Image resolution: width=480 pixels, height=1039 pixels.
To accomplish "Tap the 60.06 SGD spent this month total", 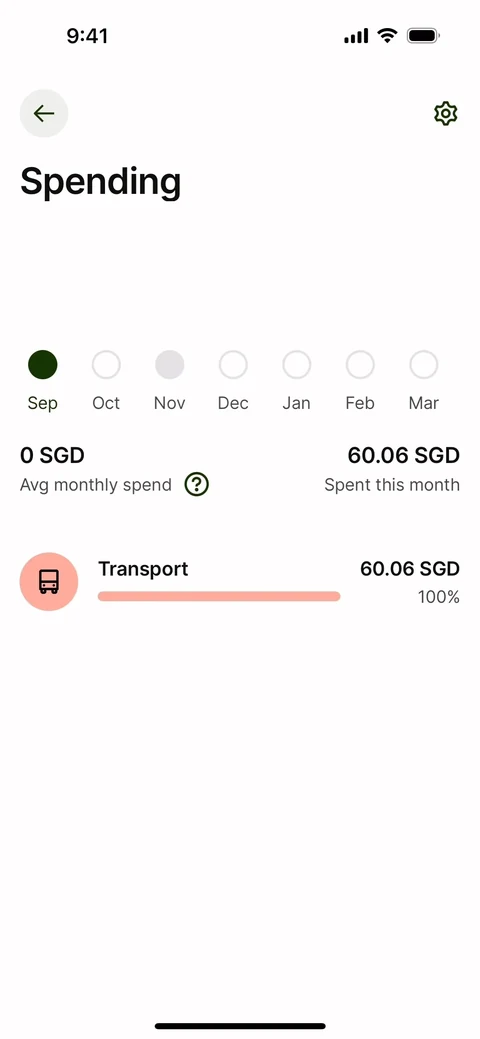I will pos(404,456).
